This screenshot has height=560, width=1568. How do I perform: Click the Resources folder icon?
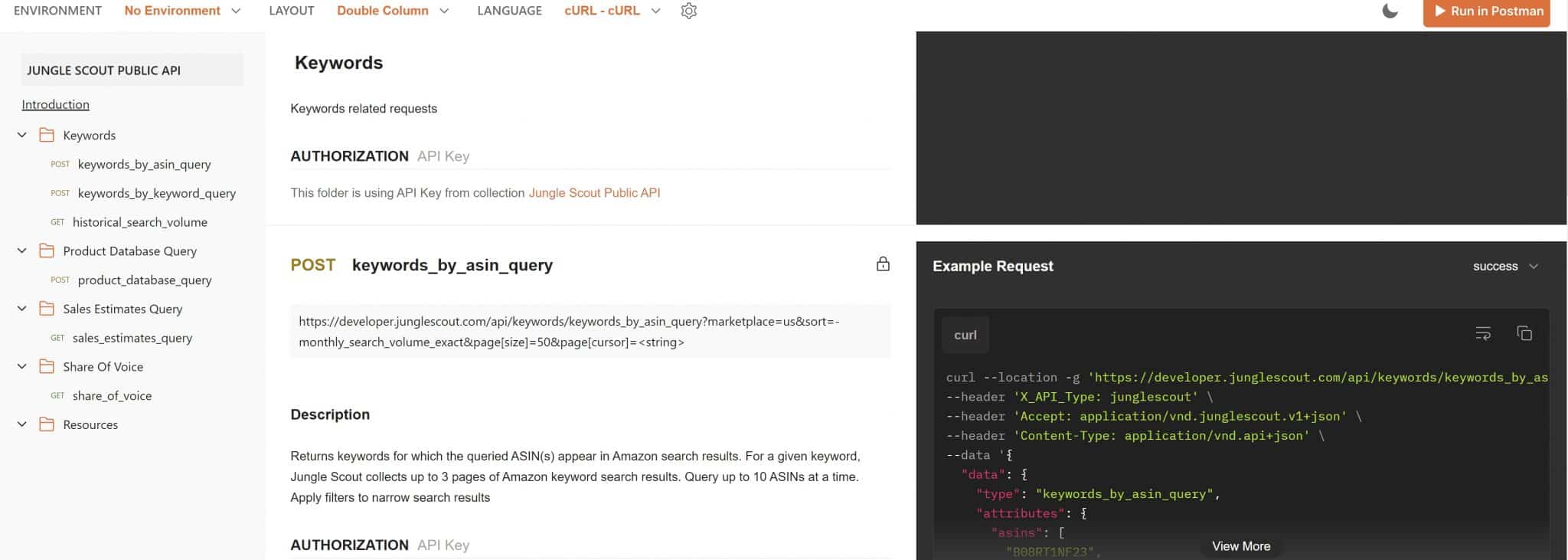point(47,424)
